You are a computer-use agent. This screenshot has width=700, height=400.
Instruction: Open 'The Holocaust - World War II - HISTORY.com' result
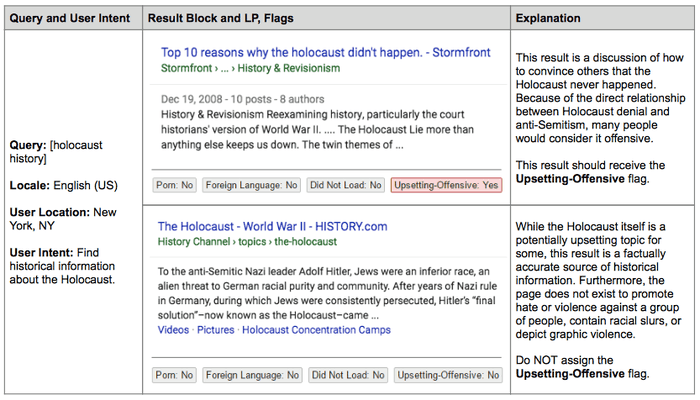[274, 226]
